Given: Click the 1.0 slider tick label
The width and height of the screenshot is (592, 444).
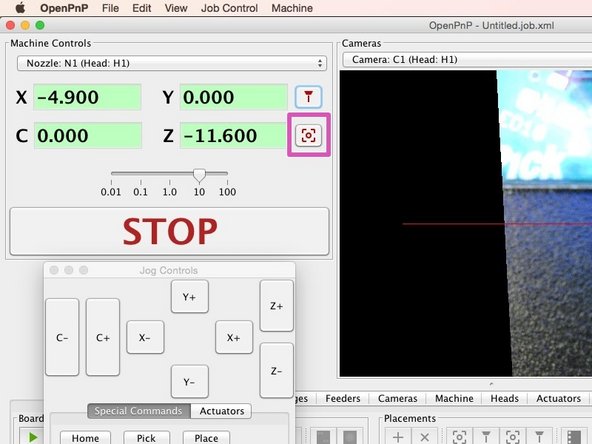Looking at the screenshot, I should tap(170, 192).
